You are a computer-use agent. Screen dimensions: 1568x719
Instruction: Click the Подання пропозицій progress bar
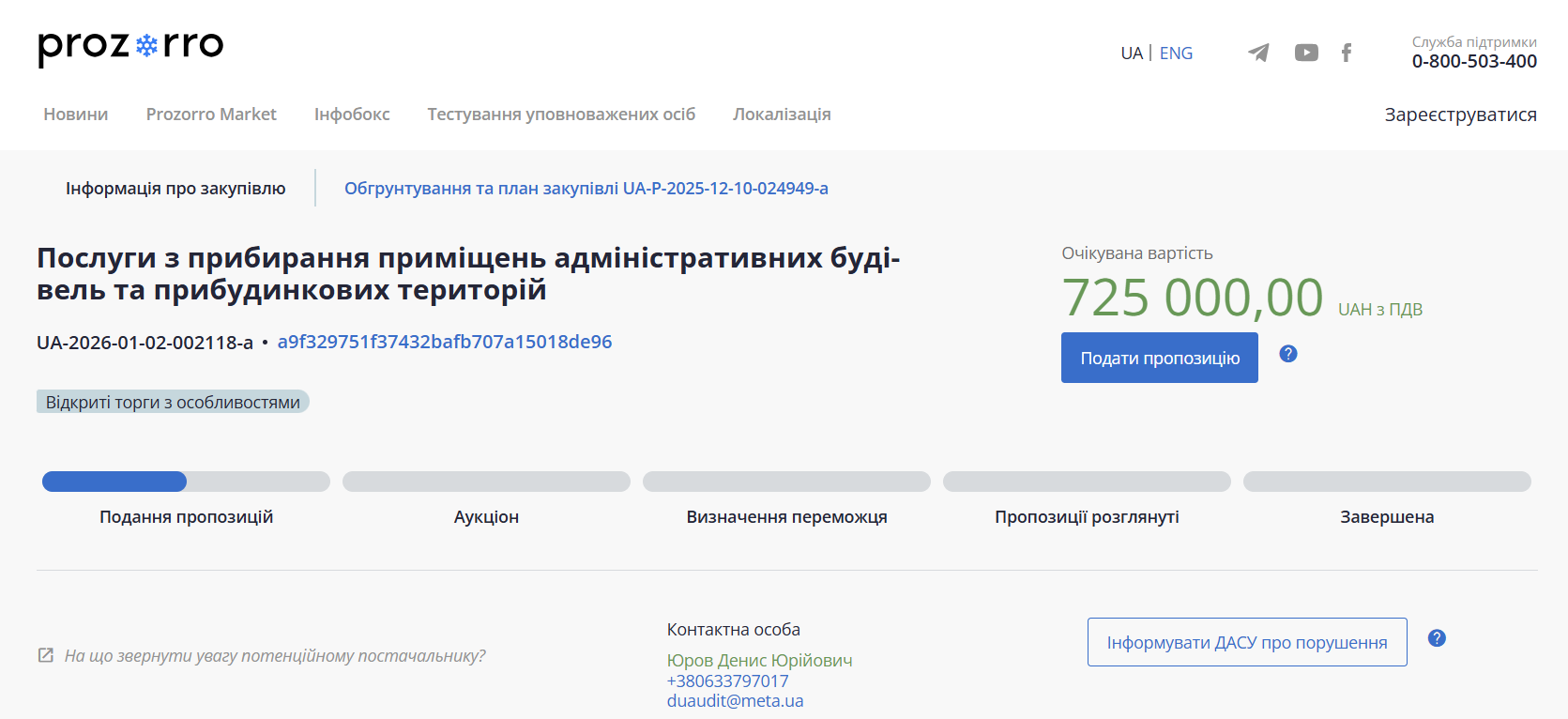click(186, 482)
